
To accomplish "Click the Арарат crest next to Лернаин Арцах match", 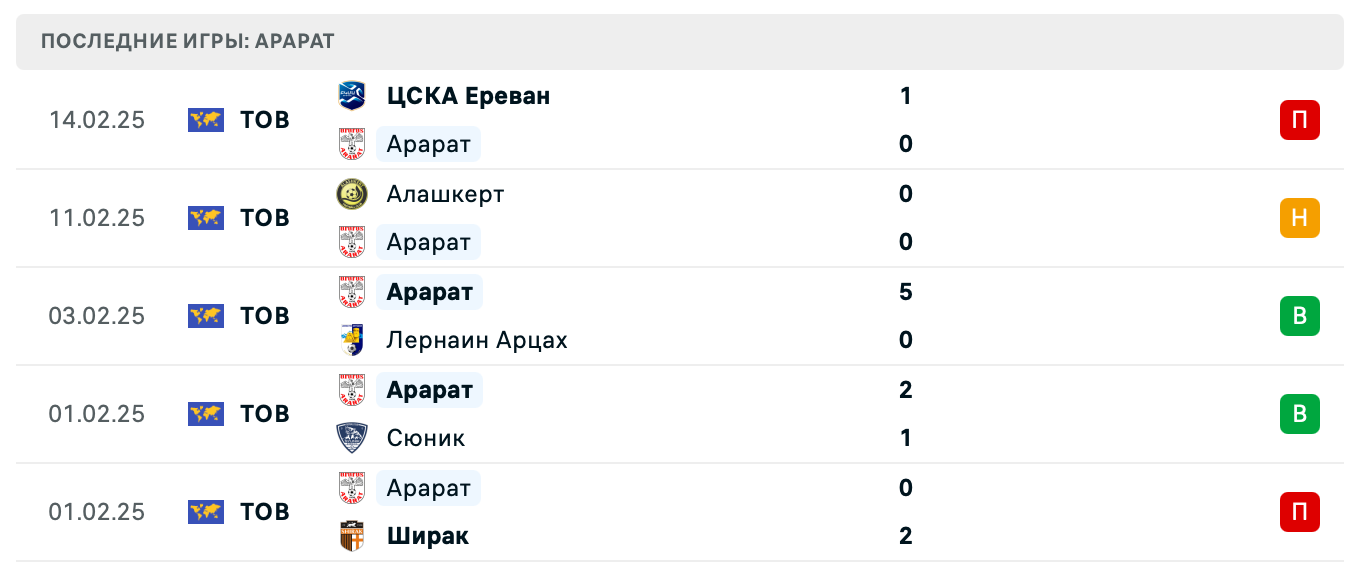I will point(352,291).
